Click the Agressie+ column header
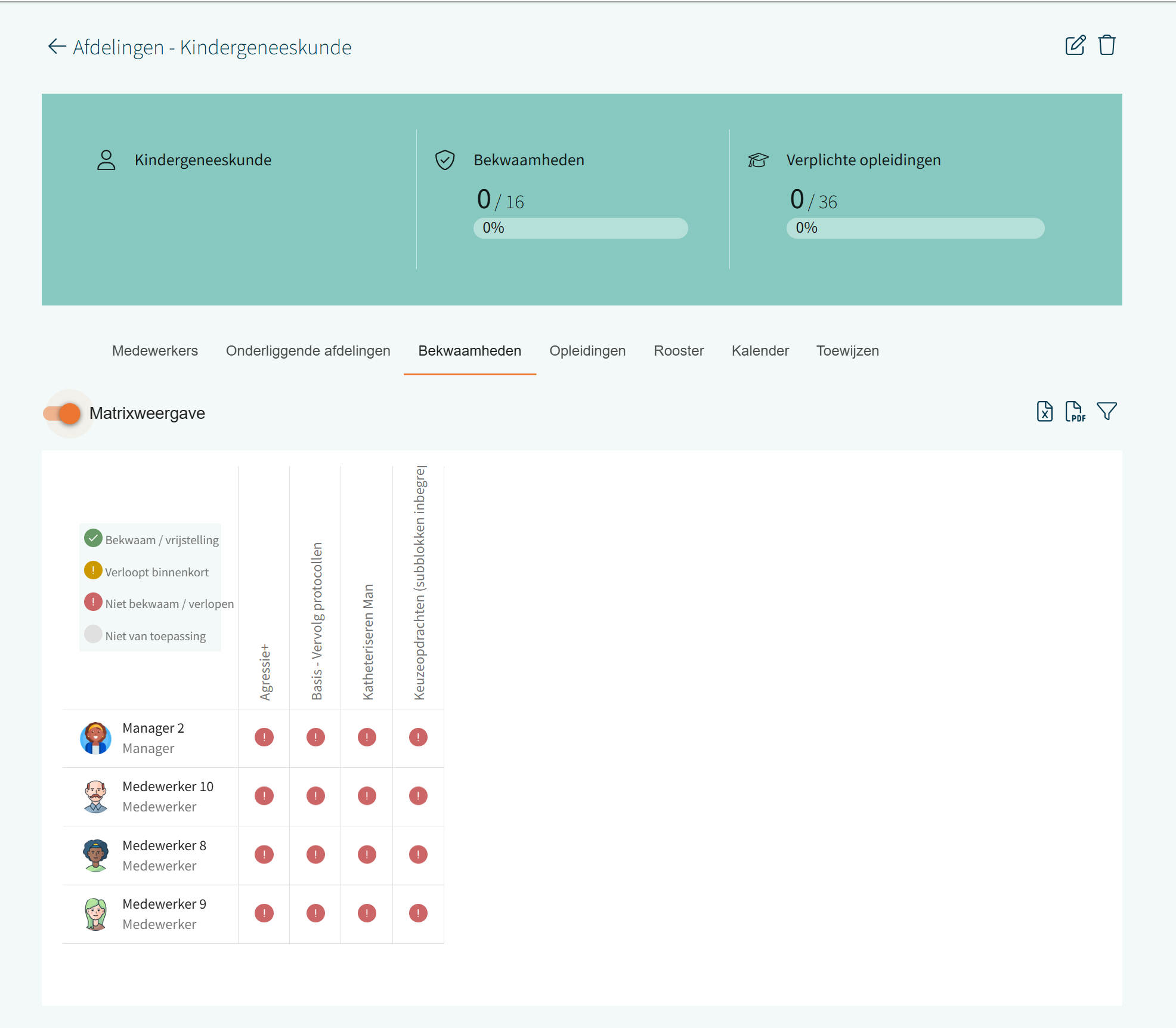Screen dimensions: 1176x1028 coord(265,671)
